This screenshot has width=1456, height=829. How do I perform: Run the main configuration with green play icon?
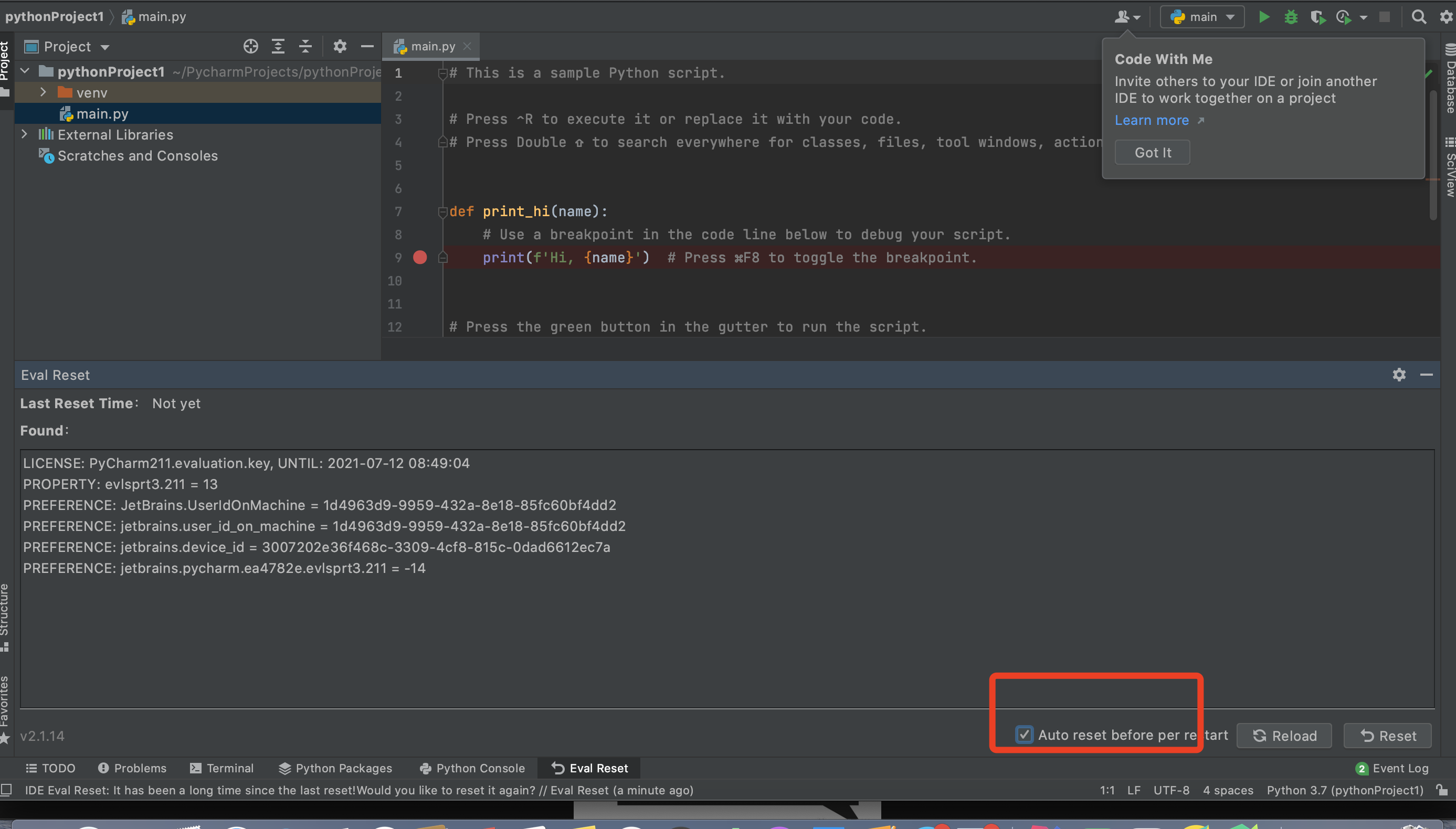(x=1263, y=17)
